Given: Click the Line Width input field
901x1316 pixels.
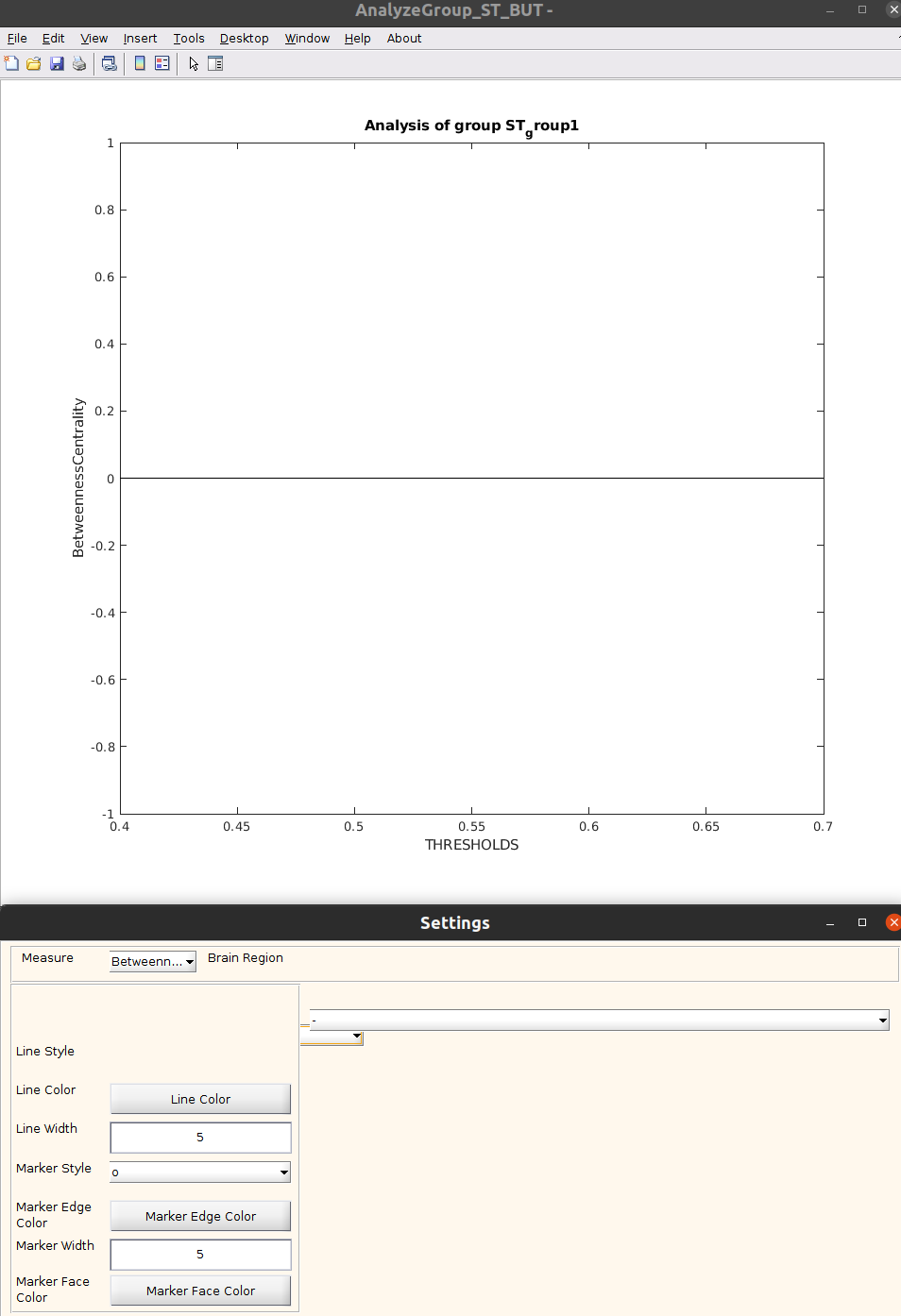Looking at the screenshot, I should 200,1138.
